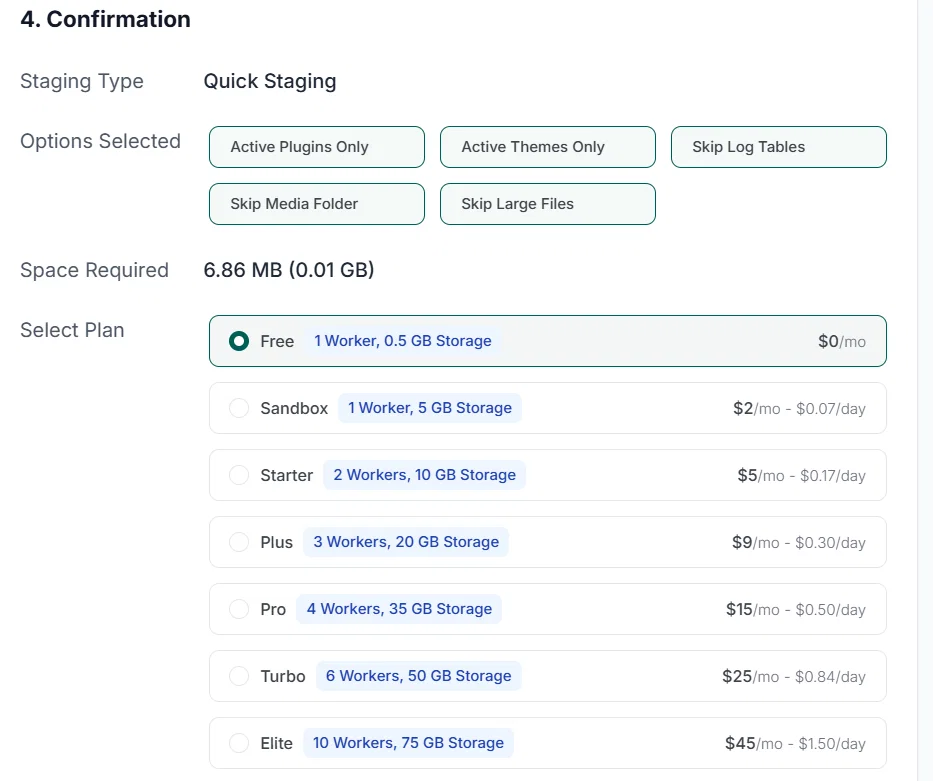Choose the Turbo plan radio button
The height and width of the screenshot is (781, 933).
[x=239, y=676]
